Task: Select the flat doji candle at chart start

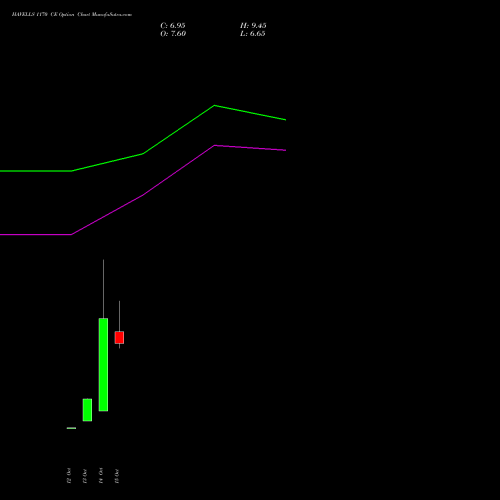Action: [71, 428]
